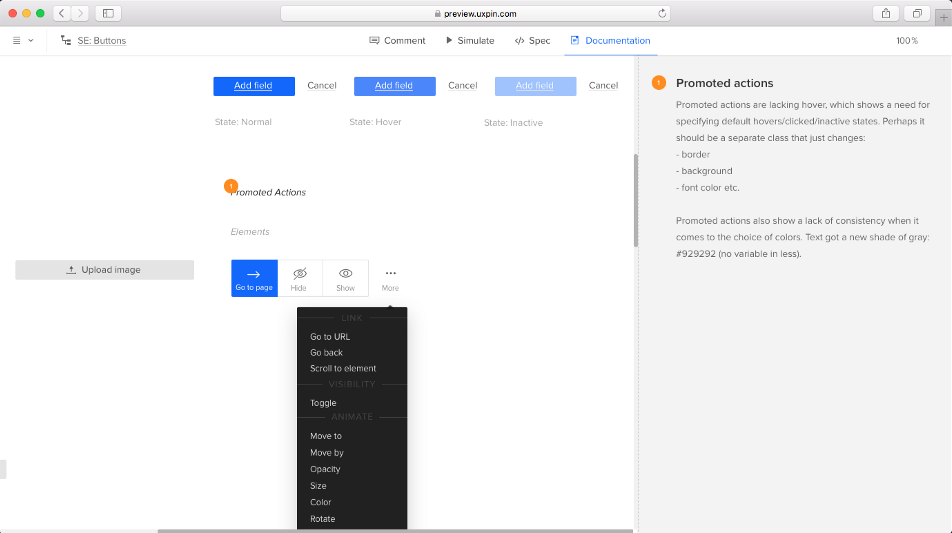Open the SE: Buttons page tree
The height and width of the screenshot is (533, 952).
[101, 41]
